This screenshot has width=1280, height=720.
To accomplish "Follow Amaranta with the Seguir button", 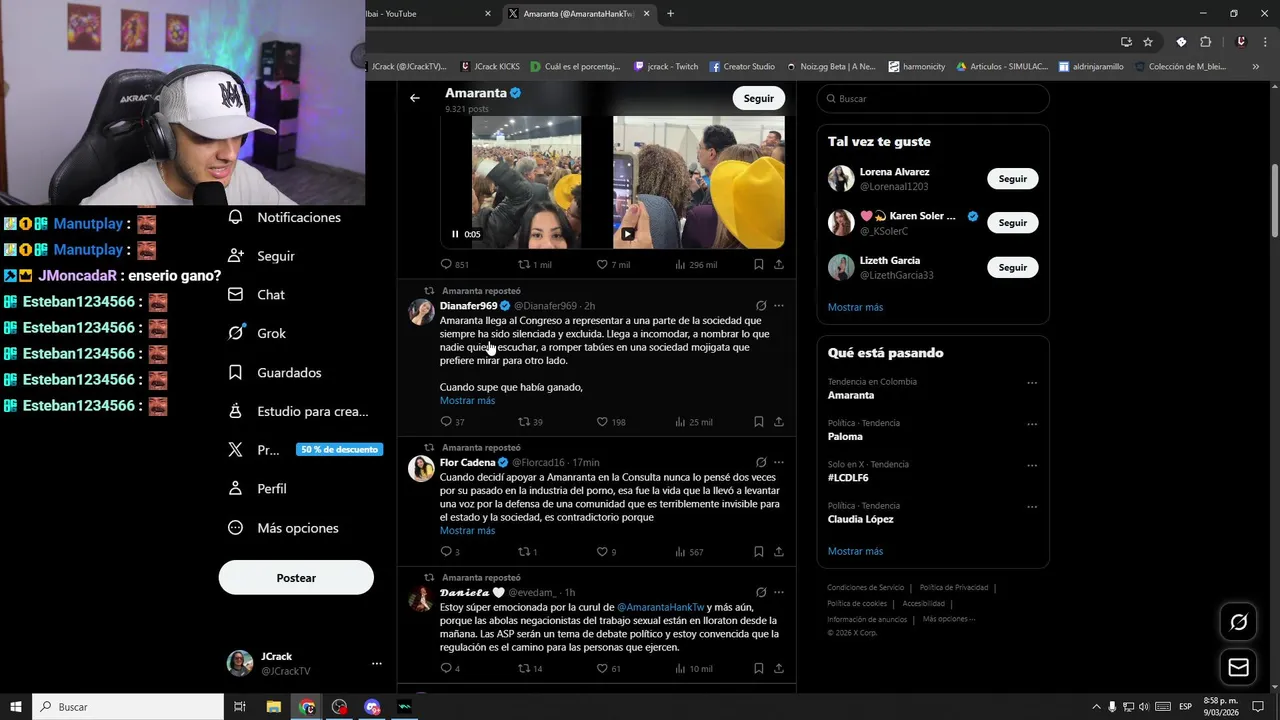I will (758, 98).
